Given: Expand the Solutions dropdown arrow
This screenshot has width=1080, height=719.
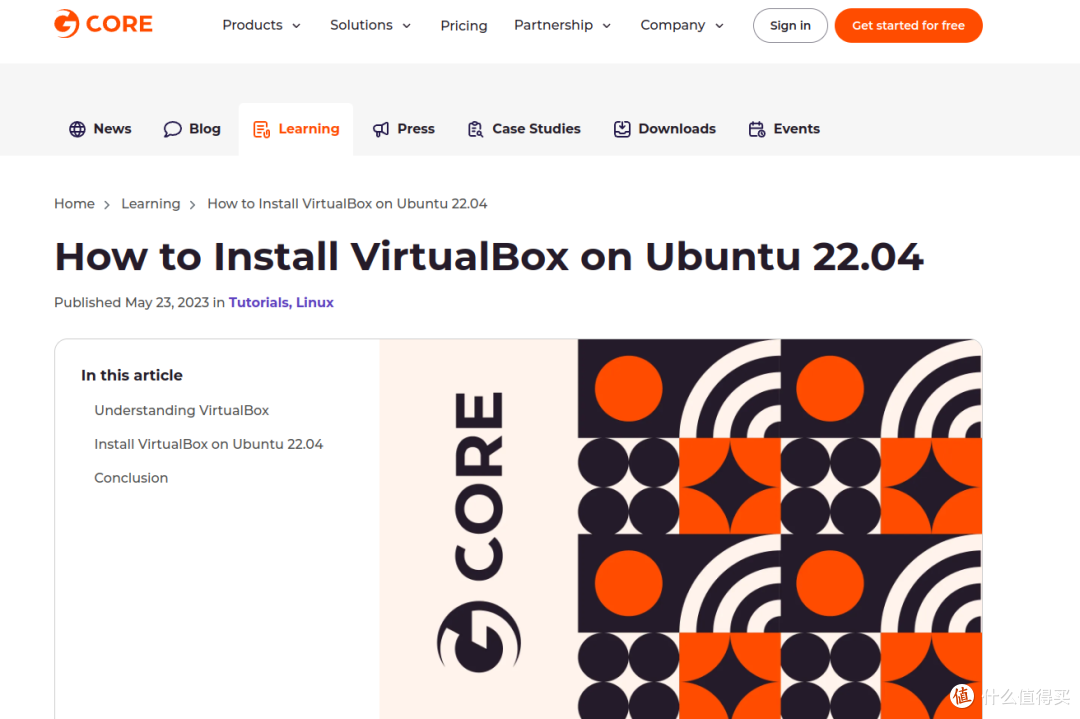Looking at the screenshot, I should [406, 26].
